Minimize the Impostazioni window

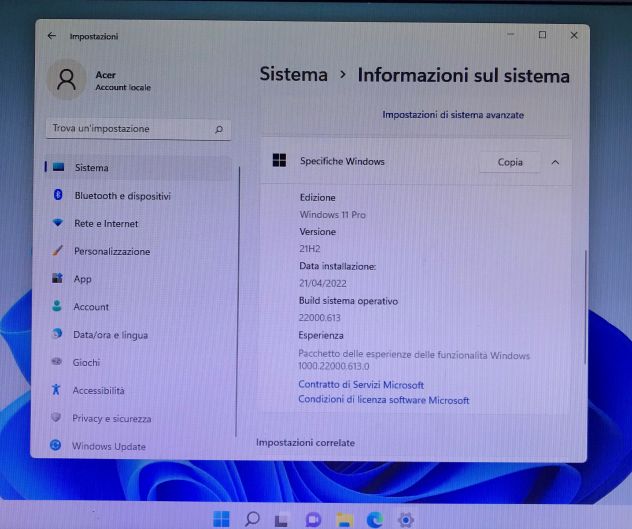511,35
